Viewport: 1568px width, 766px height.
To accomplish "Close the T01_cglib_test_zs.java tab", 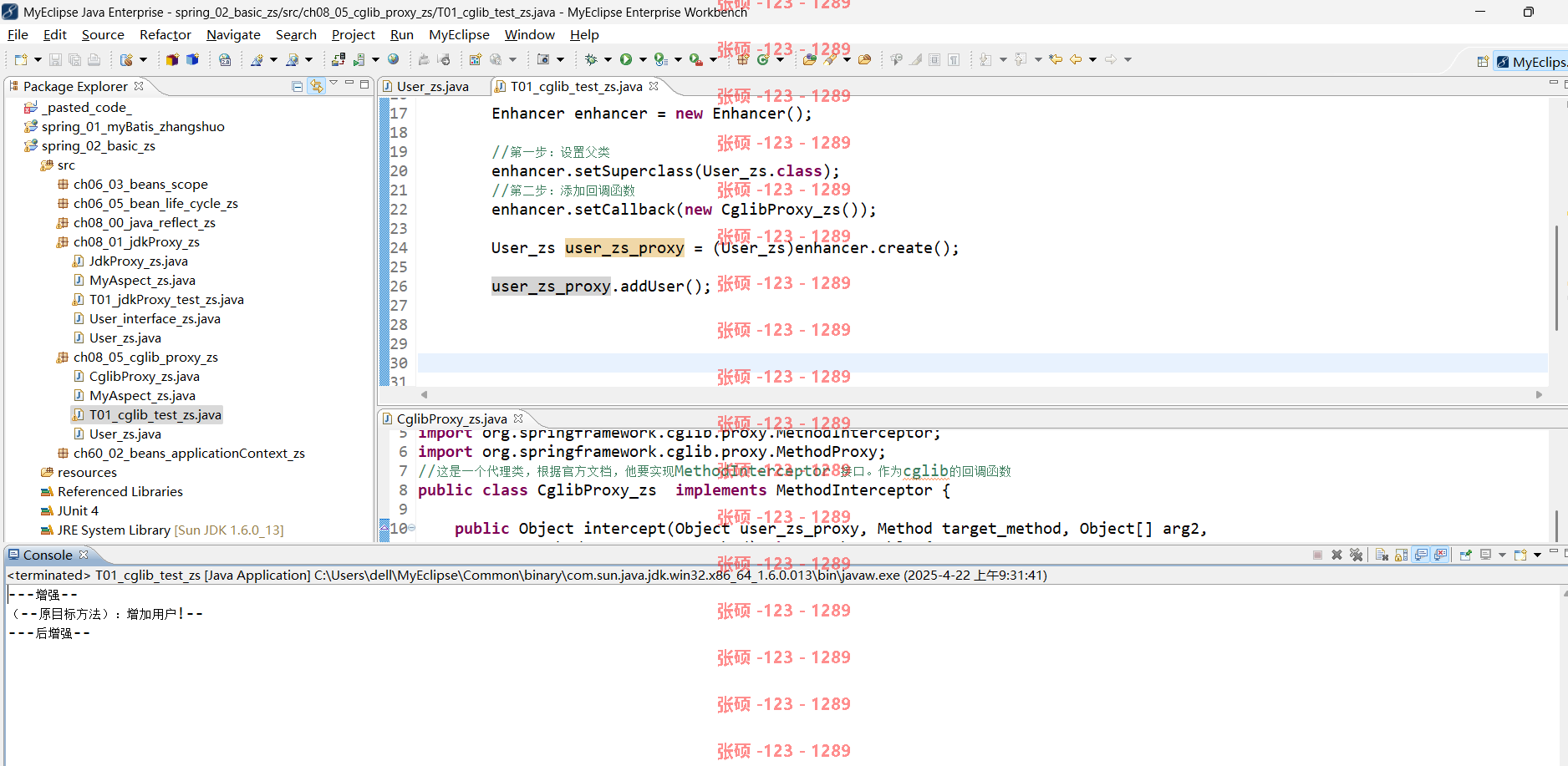I will tap(654, 86).
